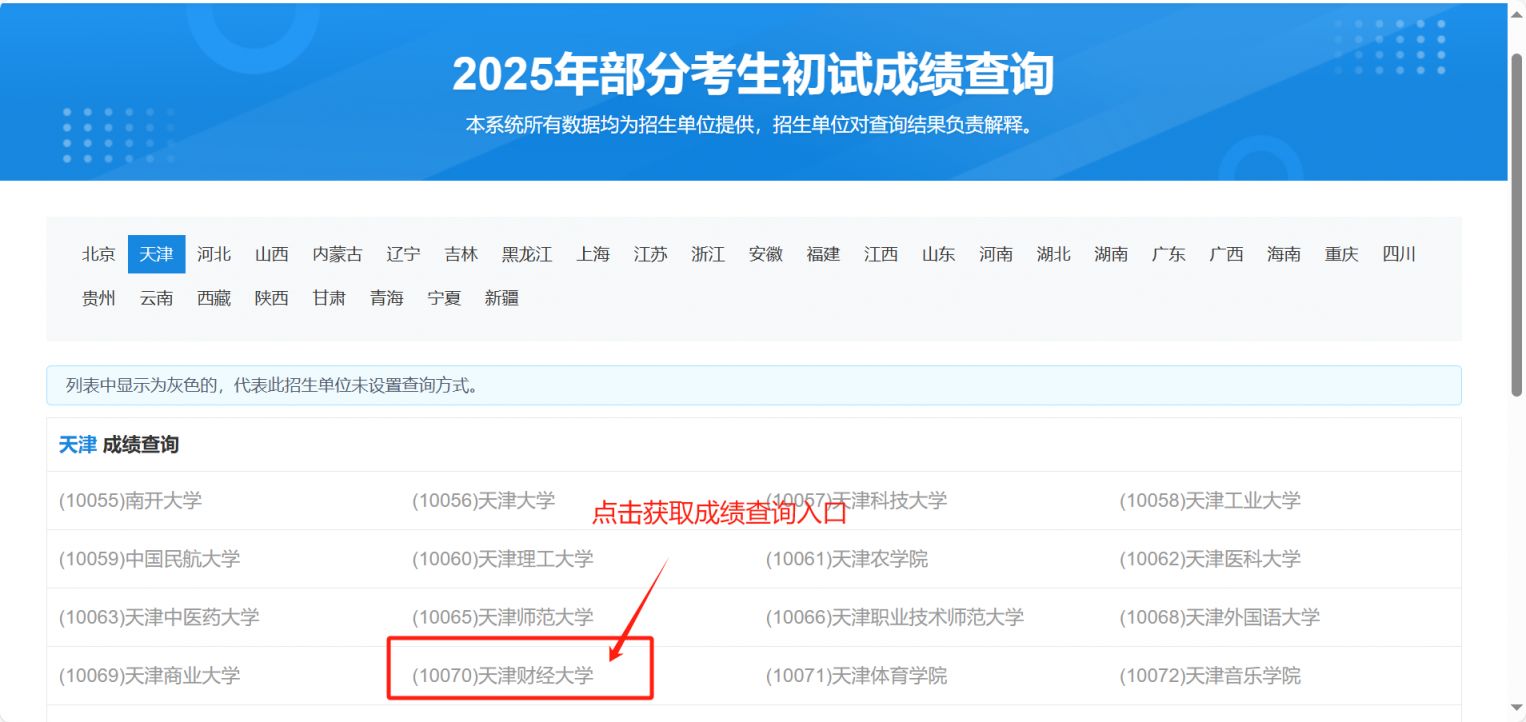Choose the 山东 province tab
This screenshot has width=1526, height=722.
[x=939, y=254]
